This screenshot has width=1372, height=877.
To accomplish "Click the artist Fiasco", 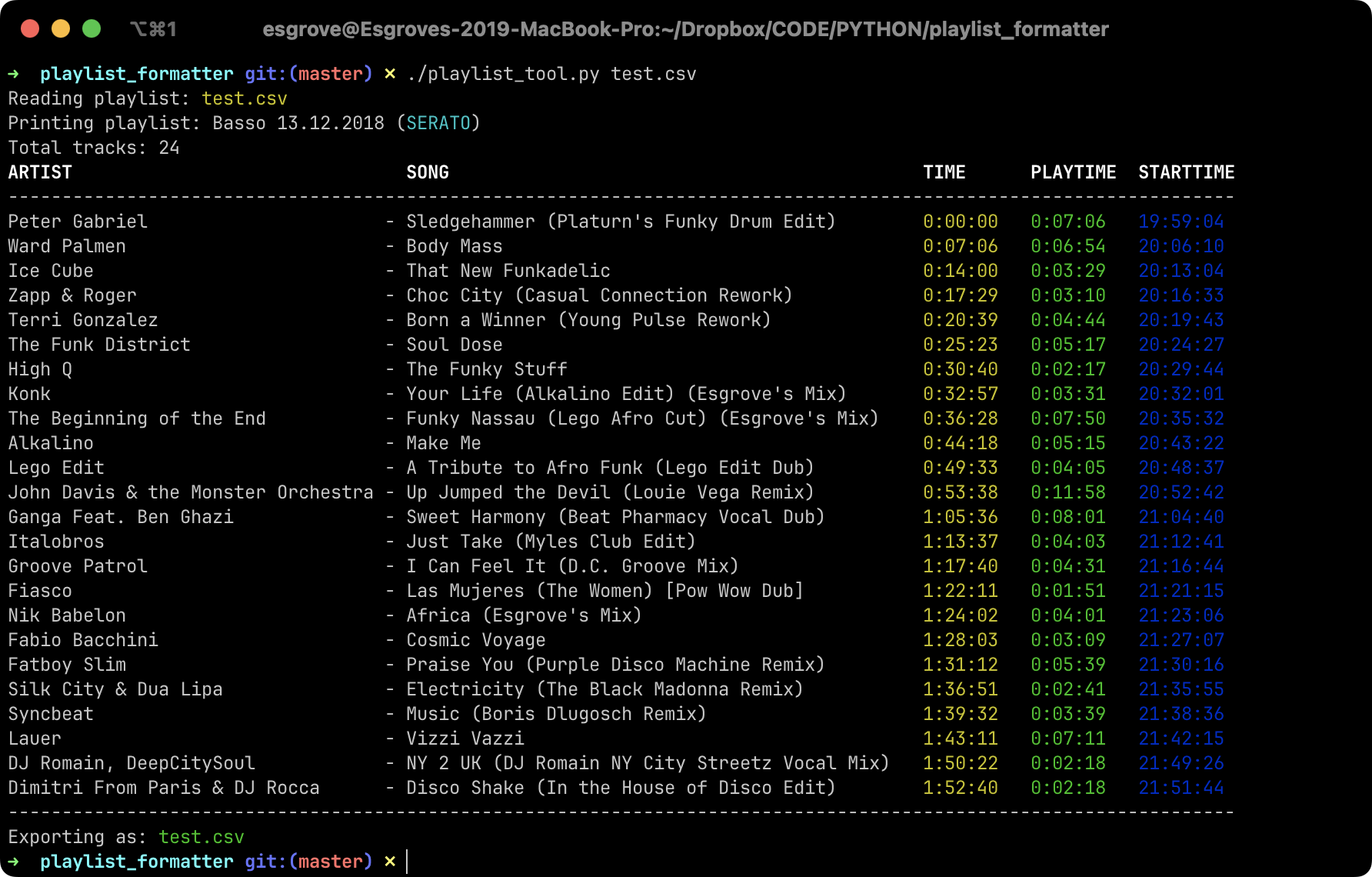I will (x=40, y=591).
